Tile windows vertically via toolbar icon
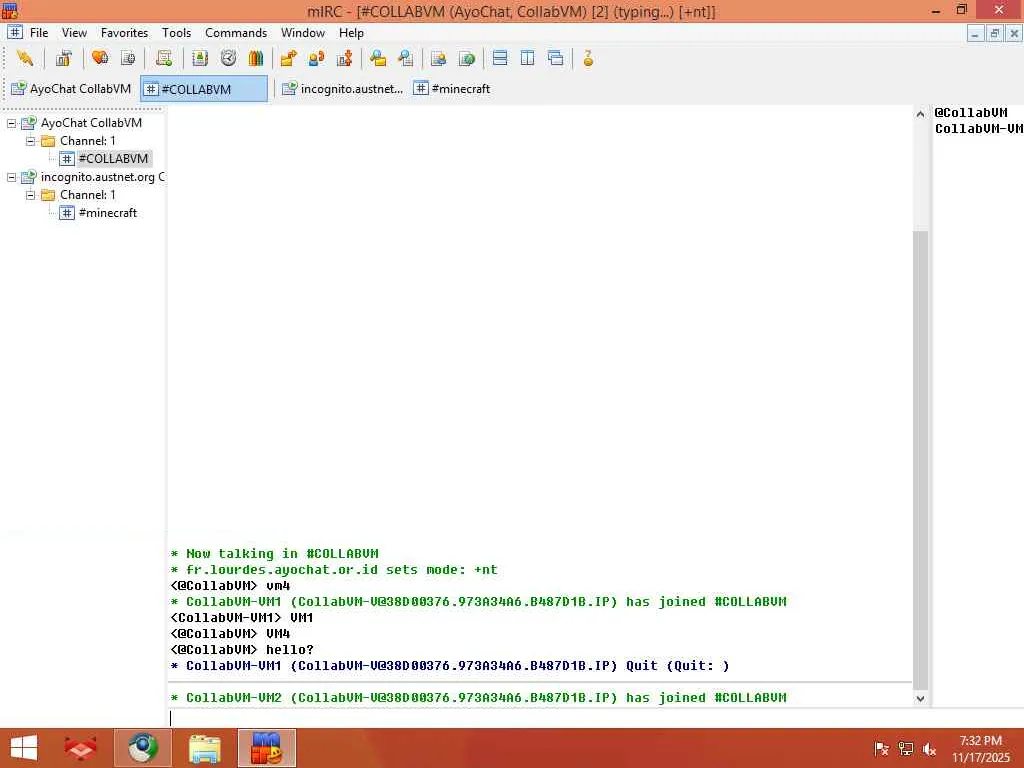Screen dimensions: 1024x768 pyautogui.click(x=528, y=59)
